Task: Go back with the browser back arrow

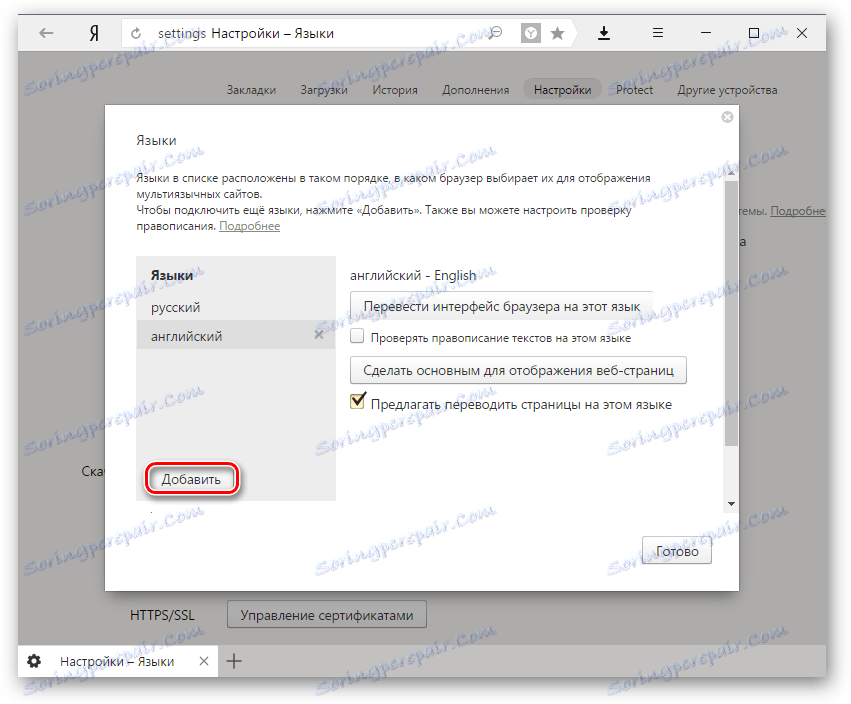Action: pos(46,33)
